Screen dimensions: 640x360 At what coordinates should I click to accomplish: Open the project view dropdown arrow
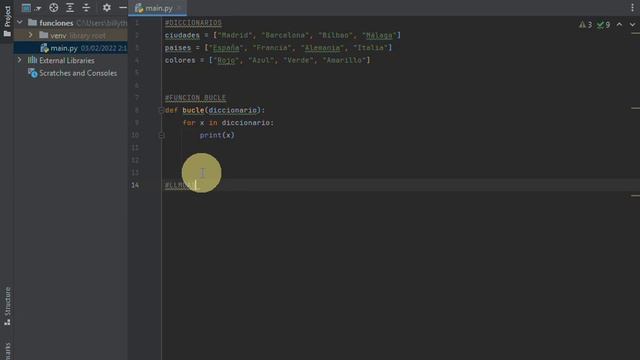[38, 8]
